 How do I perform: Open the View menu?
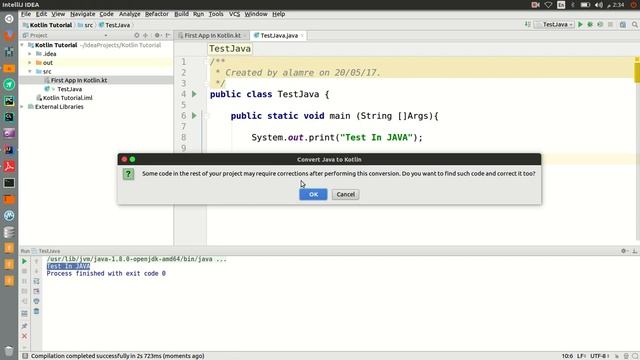58,14
